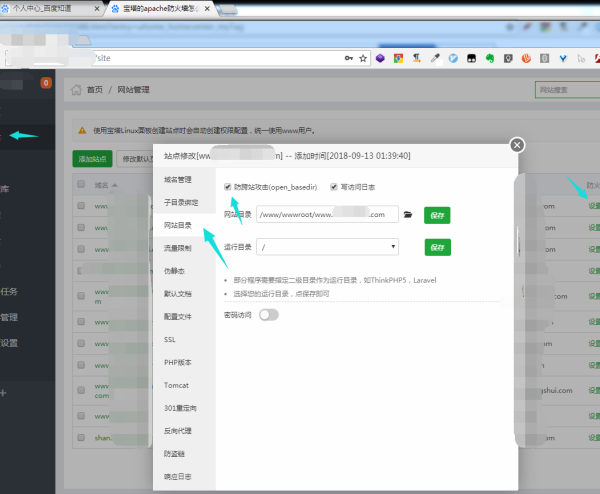This screenshot has height=494, width=600.
Task: Close the site modification dialog
Action: (x=517, y=144)
